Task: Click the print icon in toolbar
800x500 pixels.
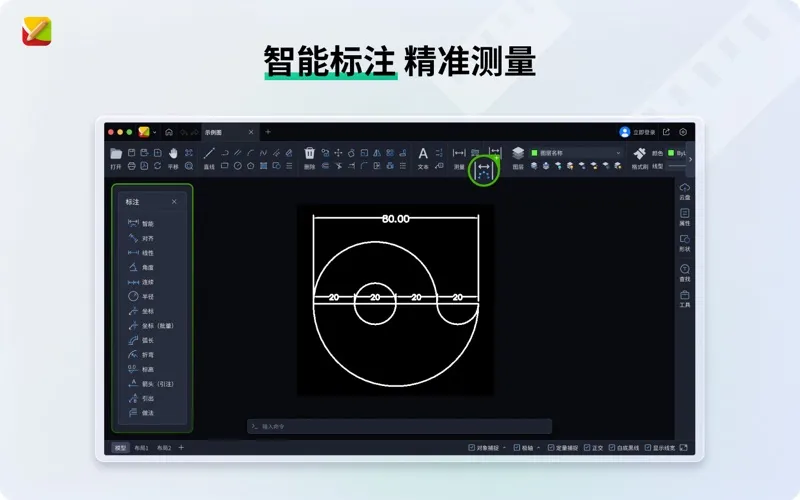Action: coord(132,166)
